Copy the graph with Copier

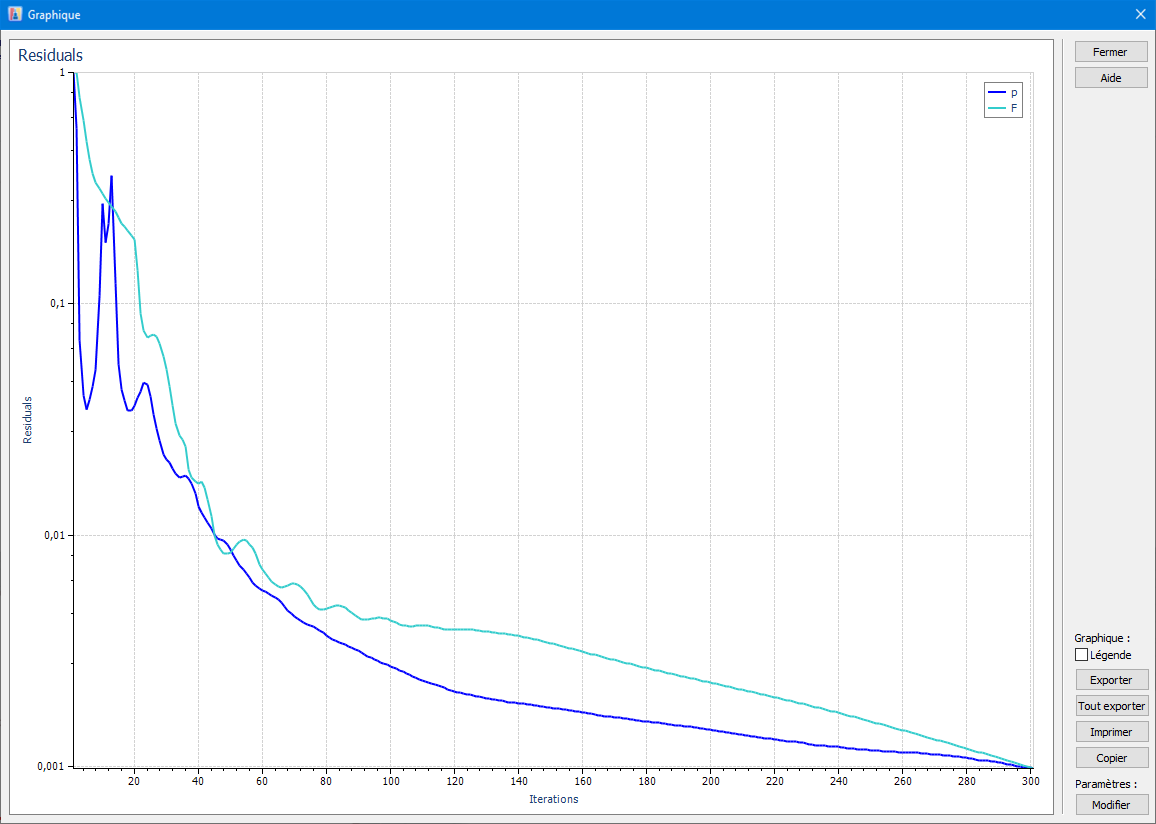click(x=1111, y=758)
